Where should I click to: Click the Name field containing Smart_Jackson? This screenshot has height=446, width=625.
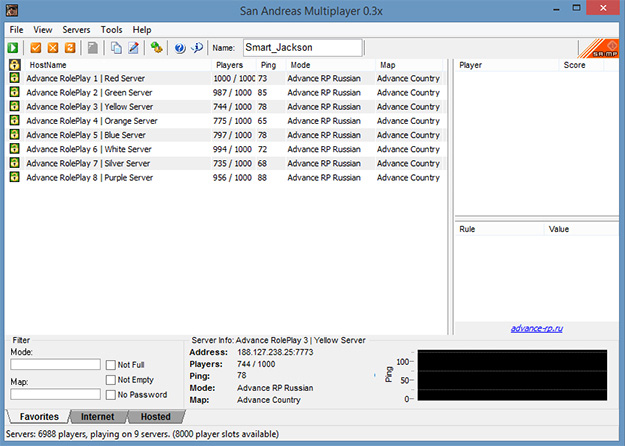pyautogui.click(x=303, y=48)
